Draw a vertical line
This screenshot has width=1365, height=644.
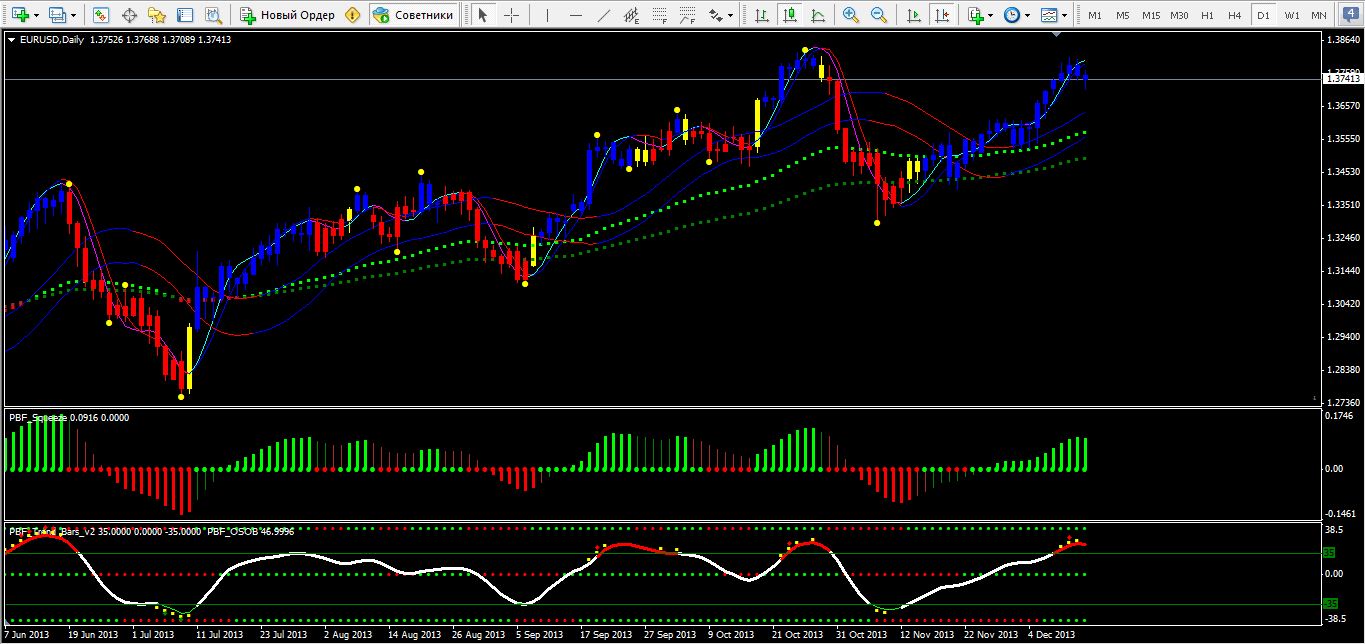(547, 15)
